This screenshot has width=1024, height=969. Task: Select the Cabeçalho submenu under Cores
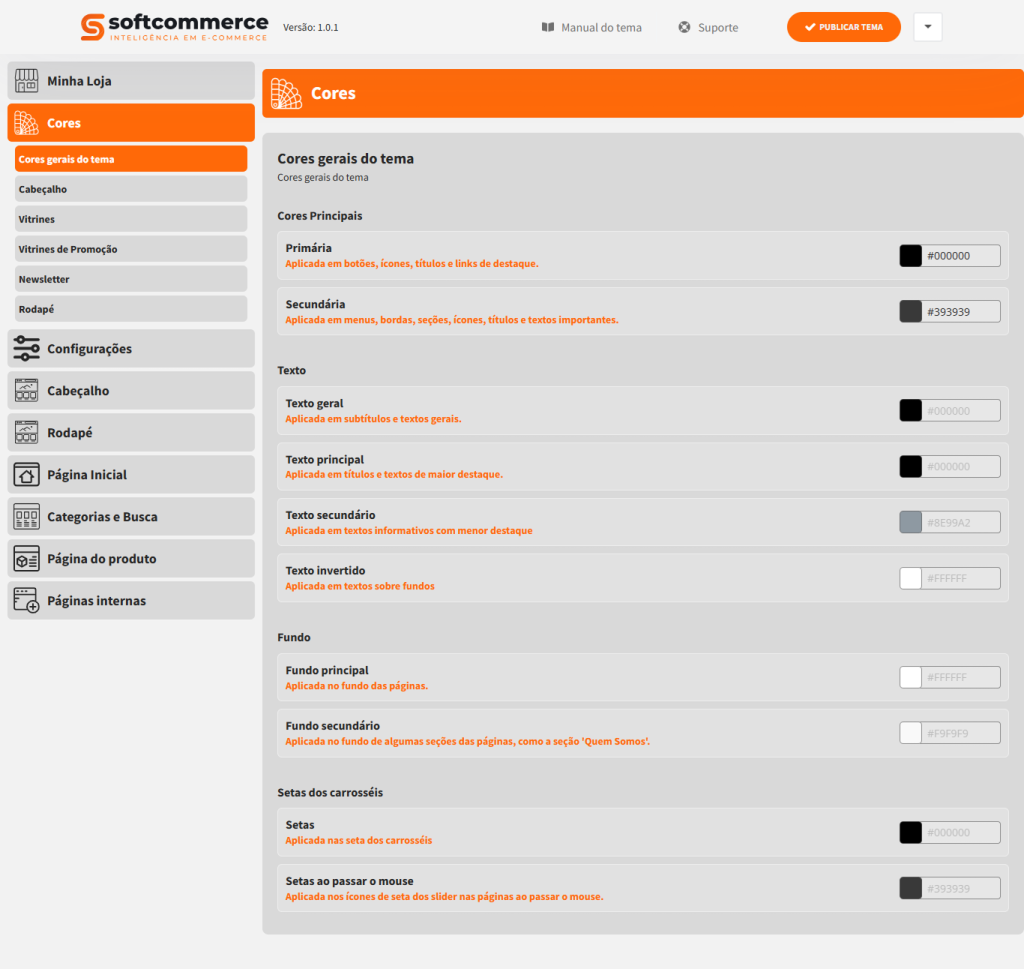[131, 189]
